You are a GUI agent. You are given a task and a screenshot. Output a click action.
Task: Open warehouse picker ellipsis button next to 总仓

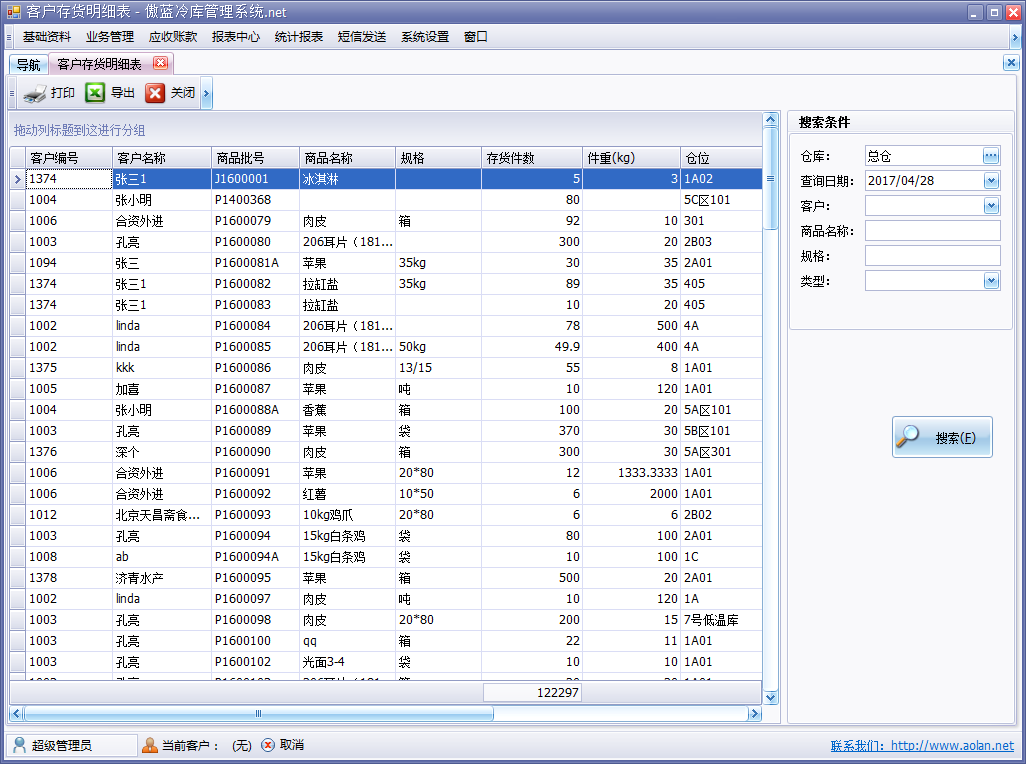(x=991, y=156)
